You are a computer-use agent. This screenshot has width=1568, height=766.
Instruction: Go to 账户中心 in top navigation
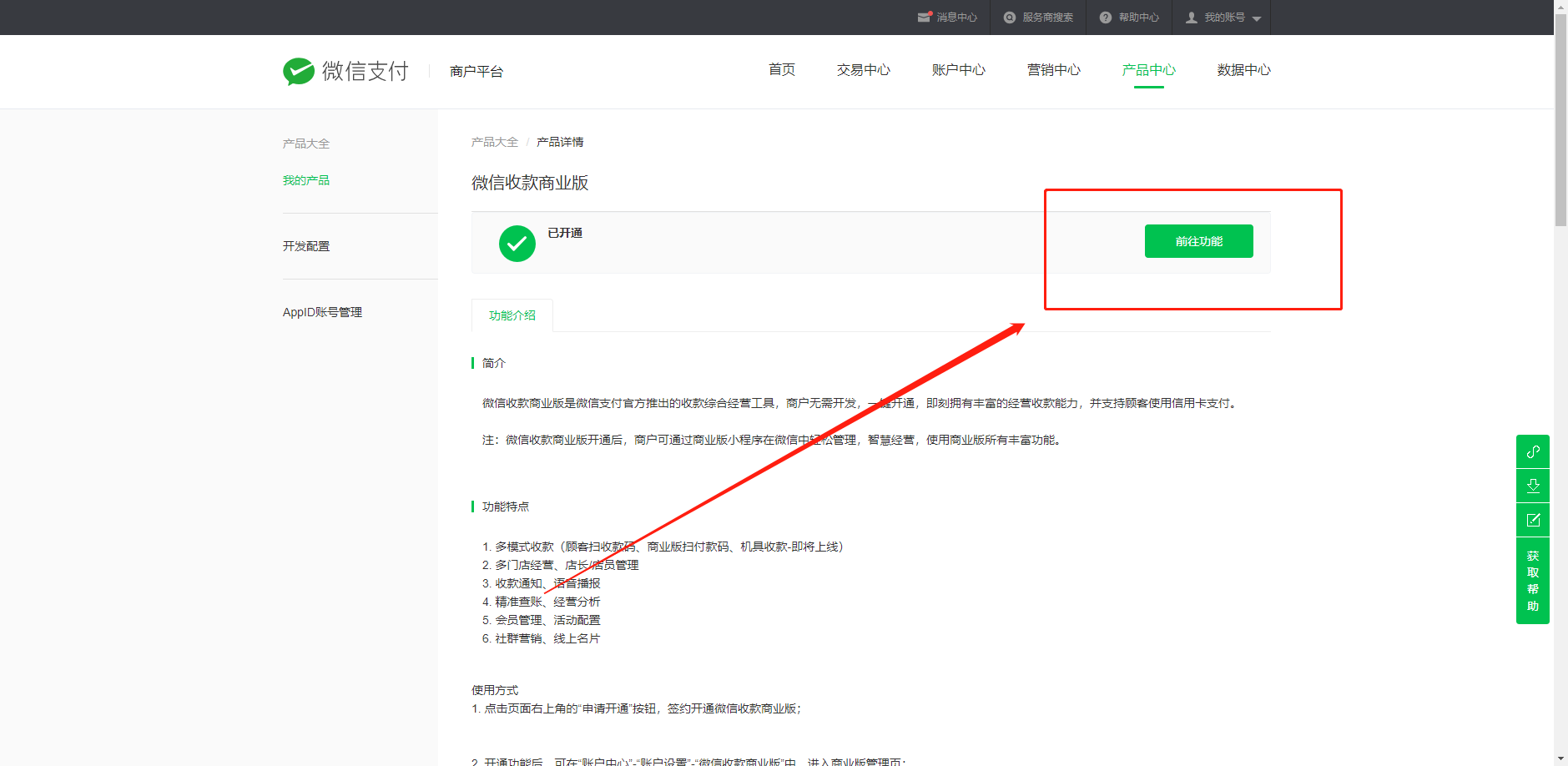pyautogui.click(x=958, y=70)
